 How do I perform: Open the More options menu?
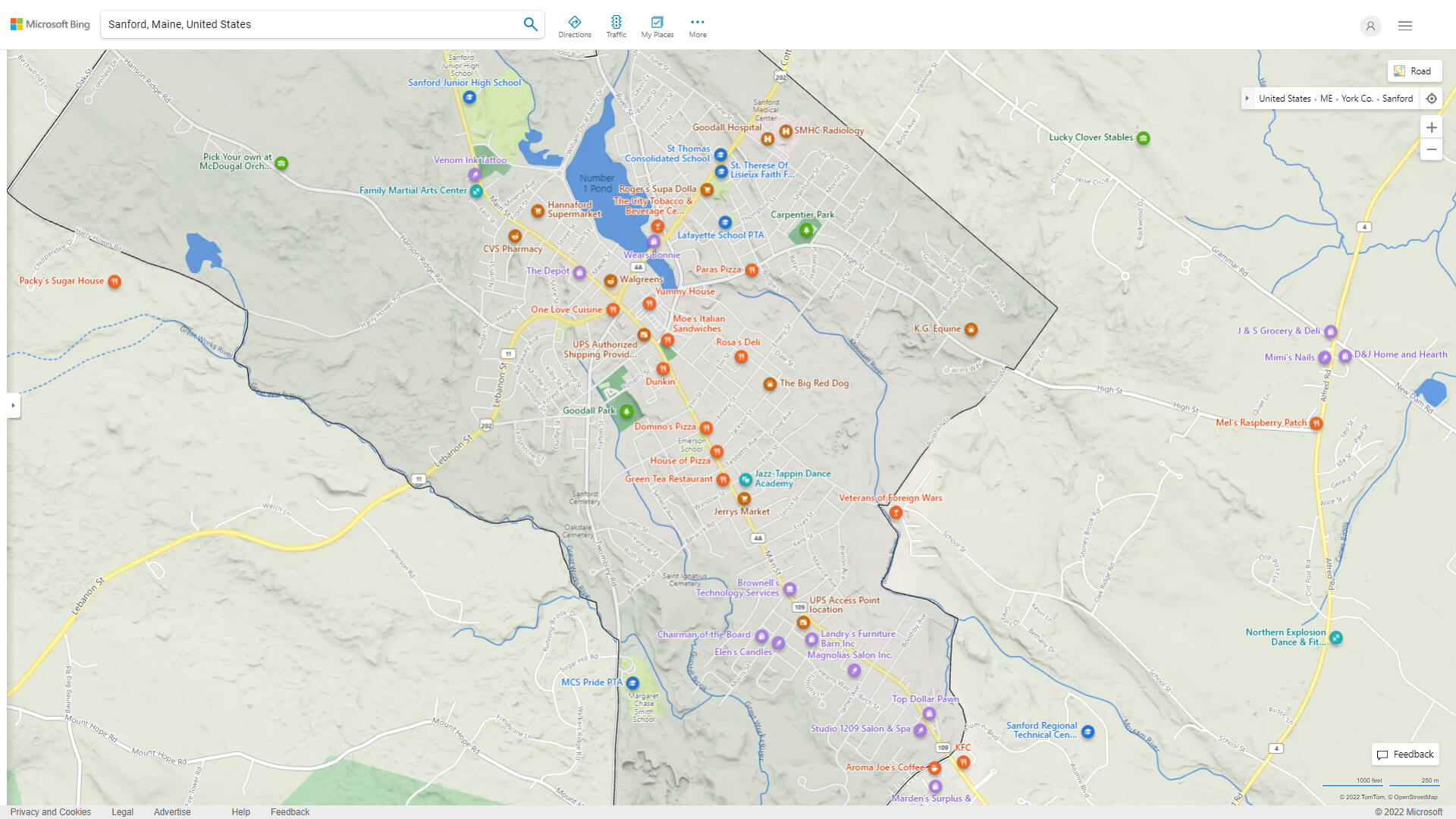[698, 27]
